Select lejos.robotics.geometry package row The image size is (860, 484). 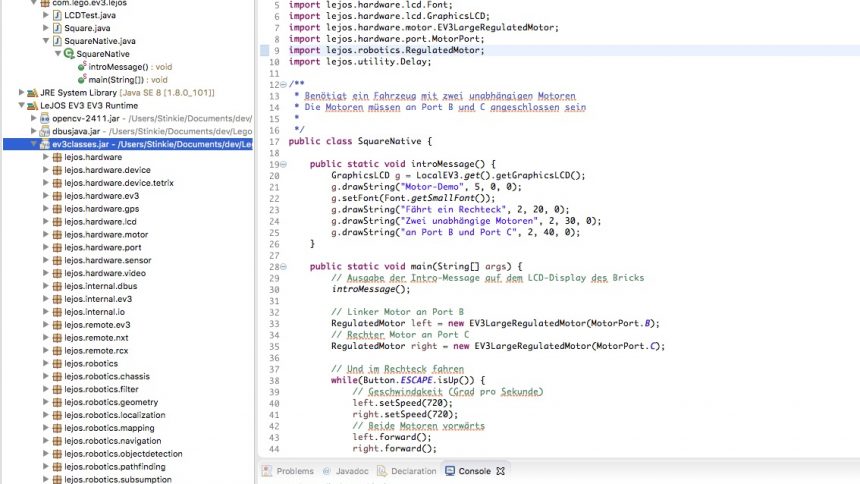click(x=111, y=402)
